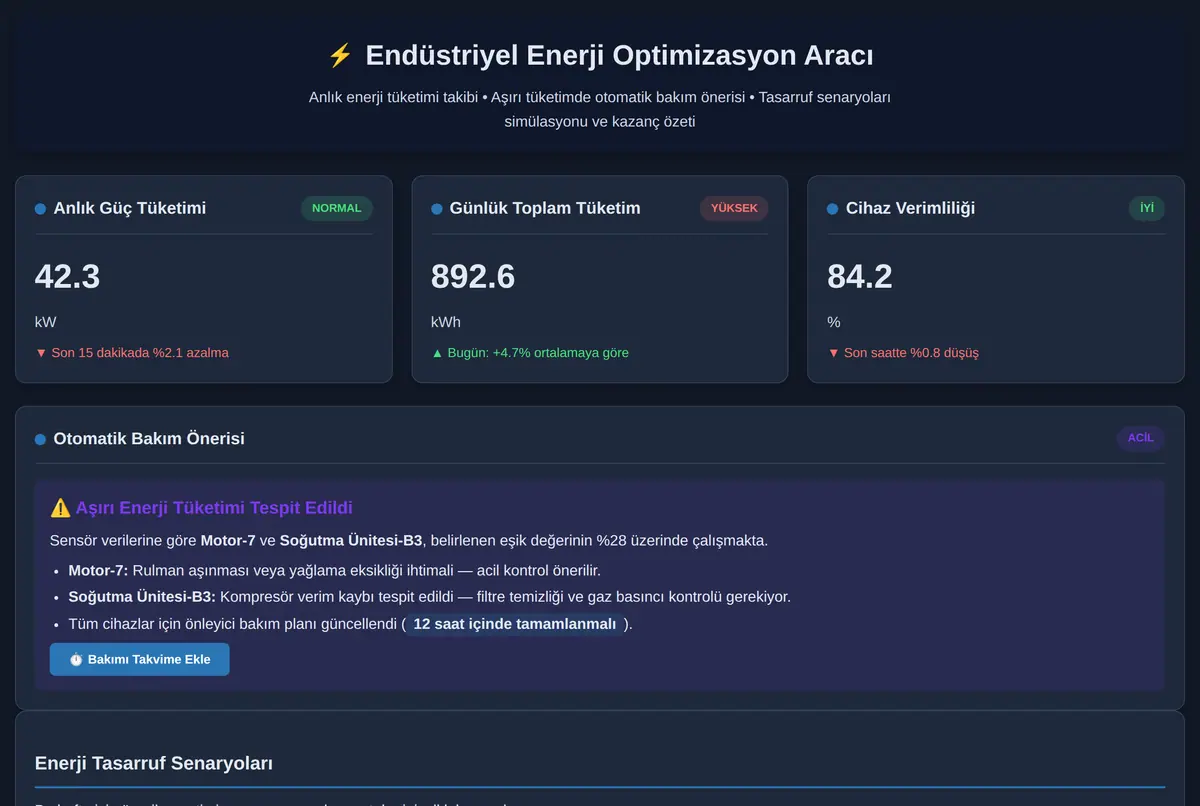The width and height of the screenshot is (1200, 806).
Task: Click the 'Cihaz Verimliliği' card title
Action: [x=911, y=208]
